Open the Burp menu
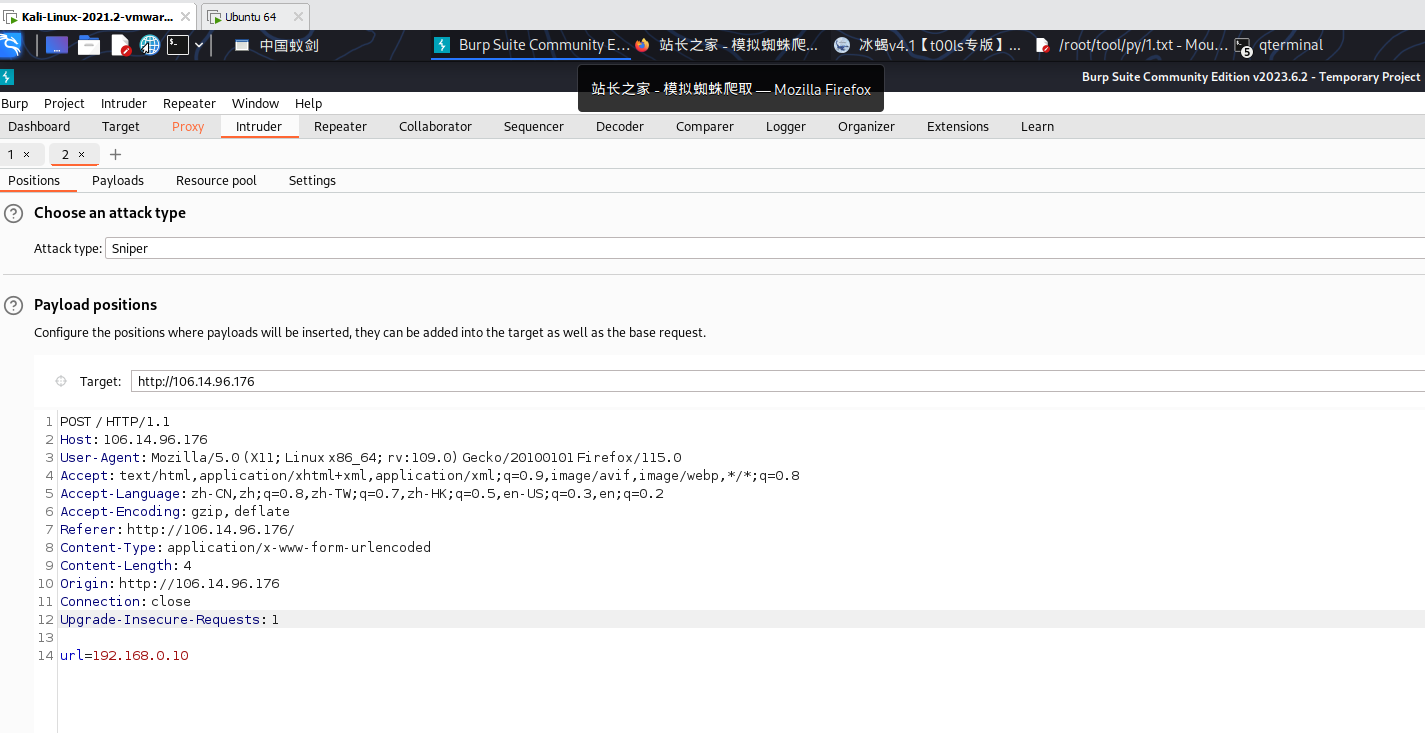Image resolution: width=1425 pixels, height=733 pixels. [x=15, y=103]
